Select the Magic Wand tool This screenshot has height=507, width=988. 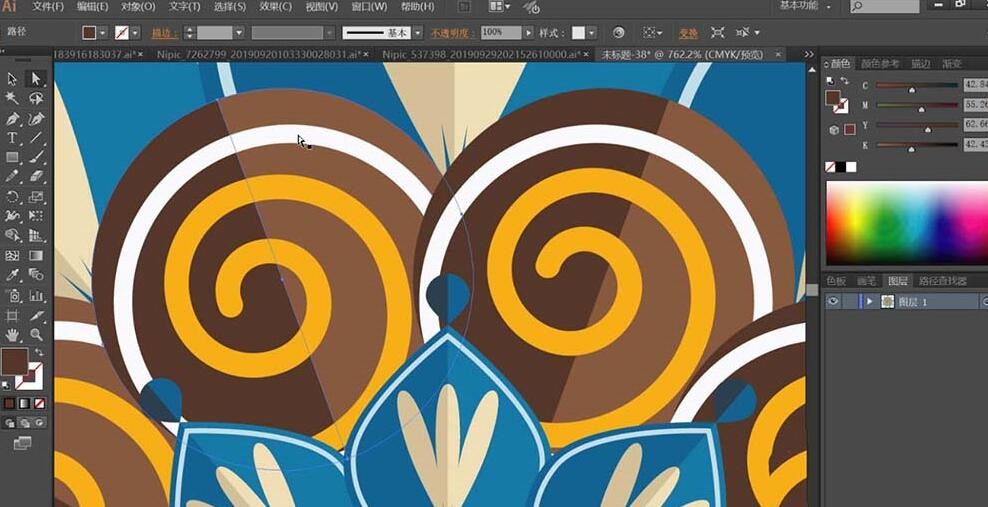[13, 98]
